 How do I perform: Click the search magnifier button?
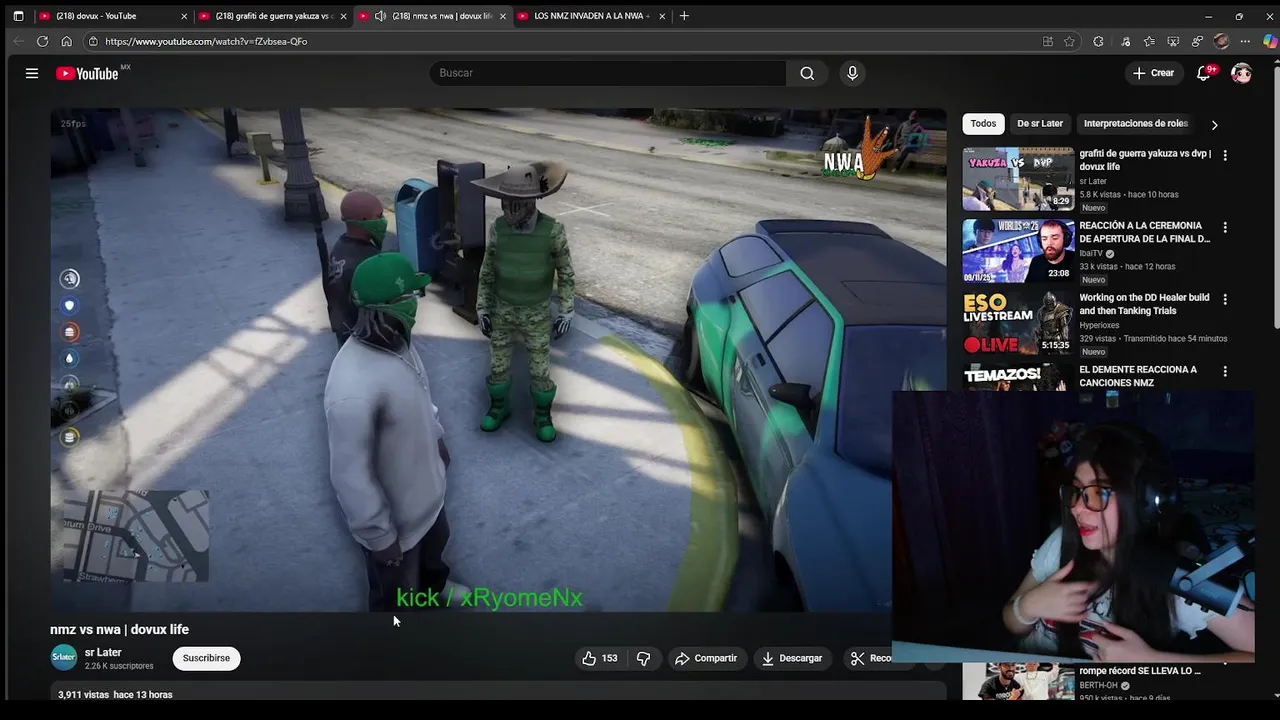click(x=807, y=73)
